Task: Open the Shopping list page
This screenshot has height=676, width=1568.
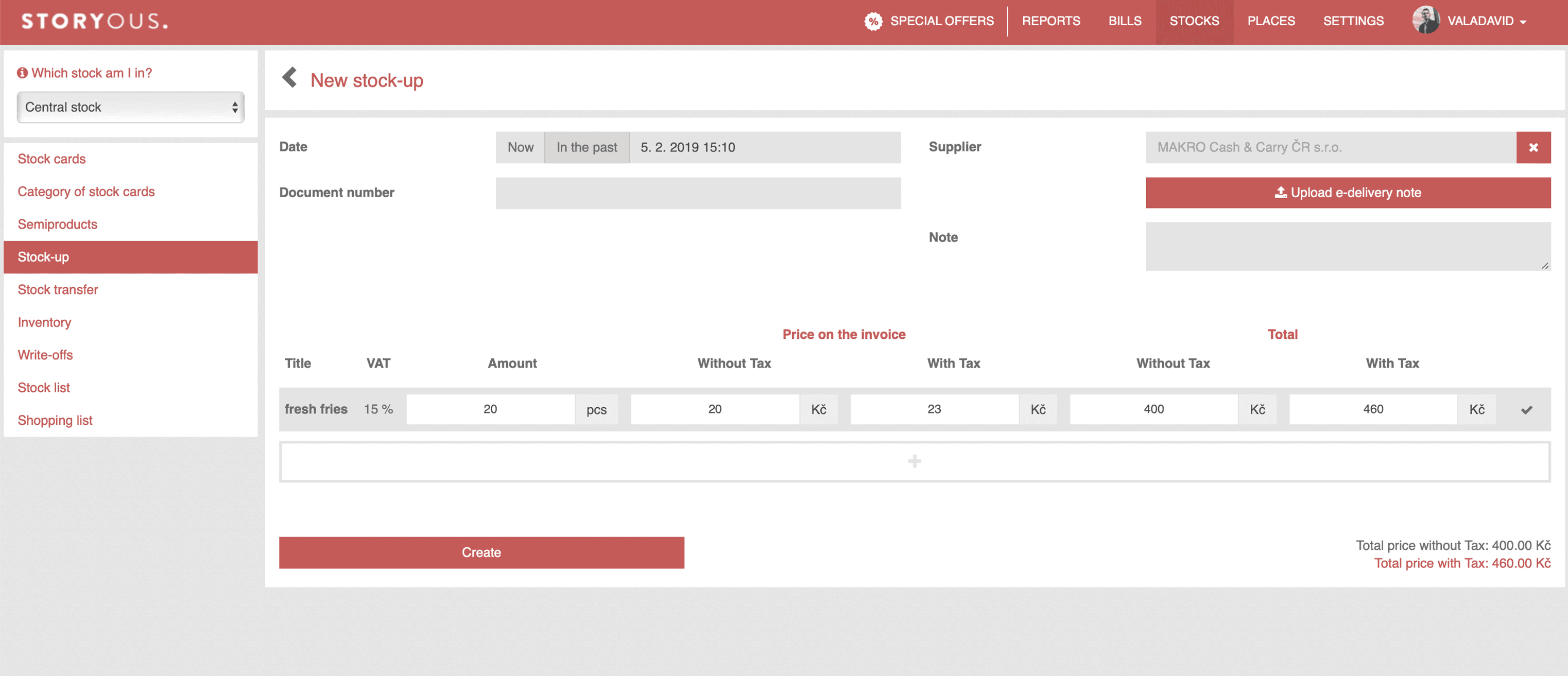Action: (x=55, y=420)
